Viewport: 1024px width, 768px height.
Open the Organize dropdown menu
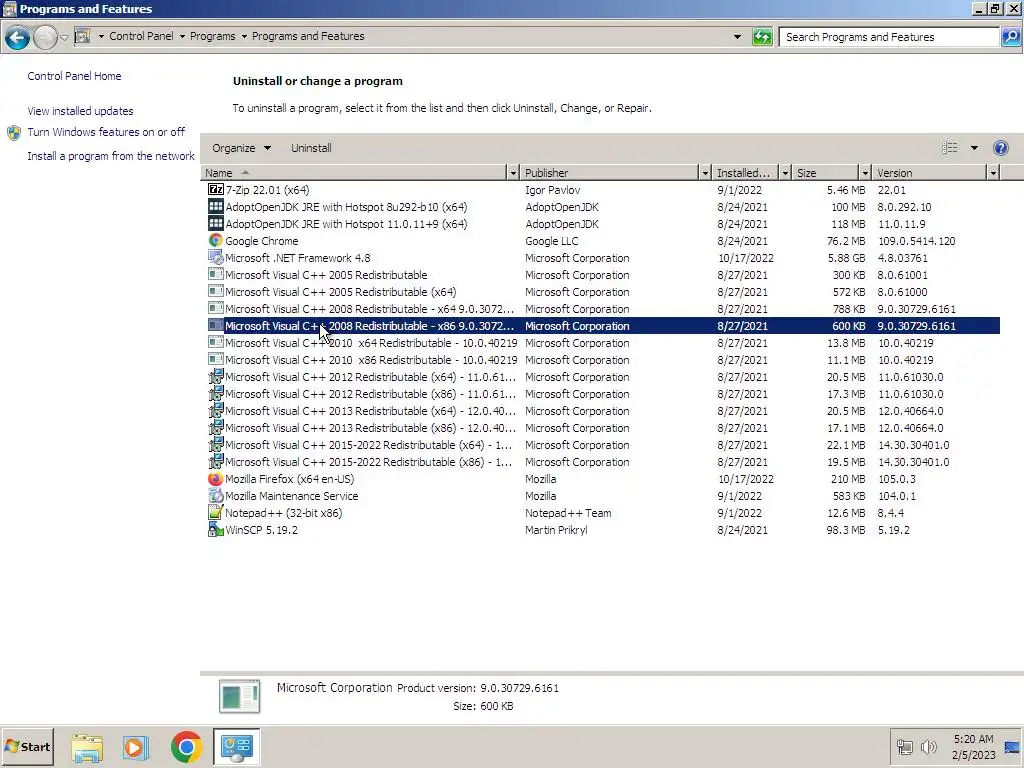pyautogui.click(x=241, y=148)
